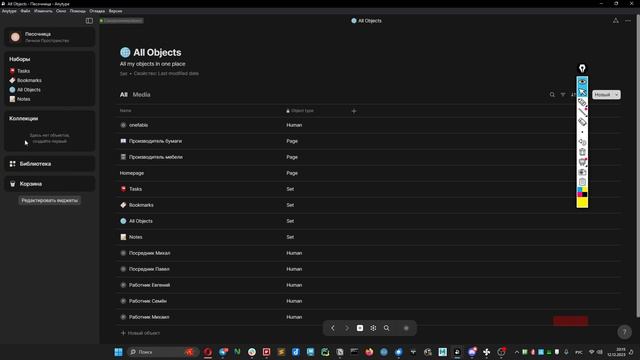This screenshot has width=640, height=360.
Task: Open the Работник Евгений row
Action: (369, 285)
